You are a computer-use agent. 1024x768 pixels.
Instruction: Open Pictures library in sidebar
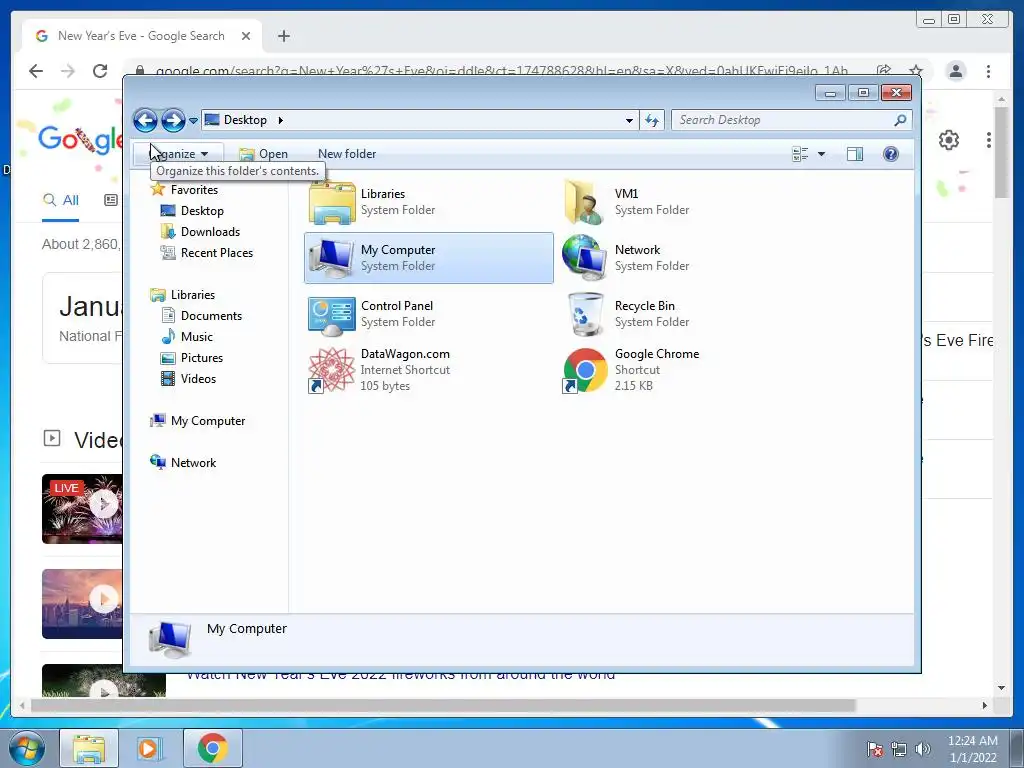tap(202, 358)
